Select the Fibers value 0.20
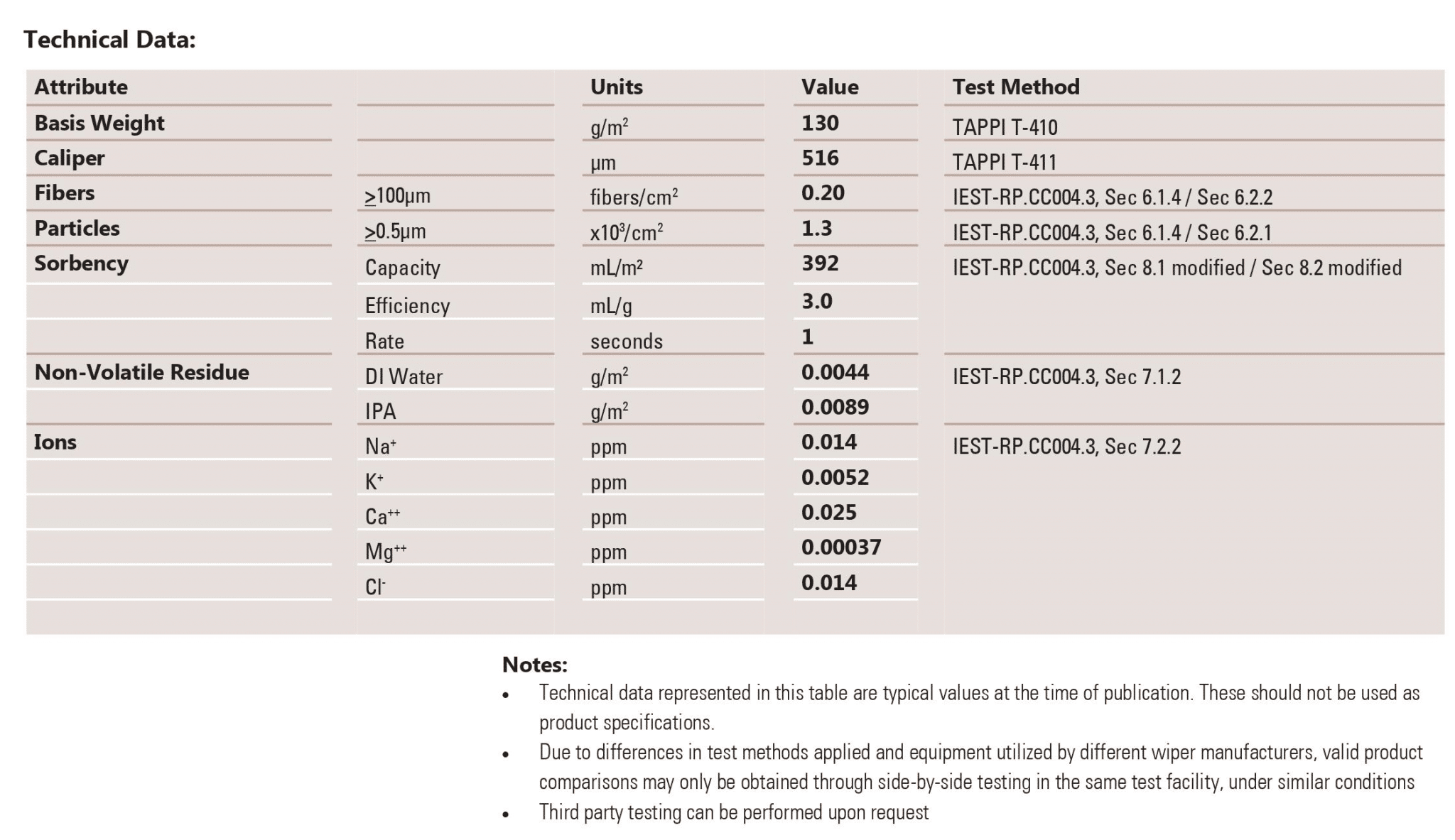The image size is (1455, 840). click(x=823, y=192)
